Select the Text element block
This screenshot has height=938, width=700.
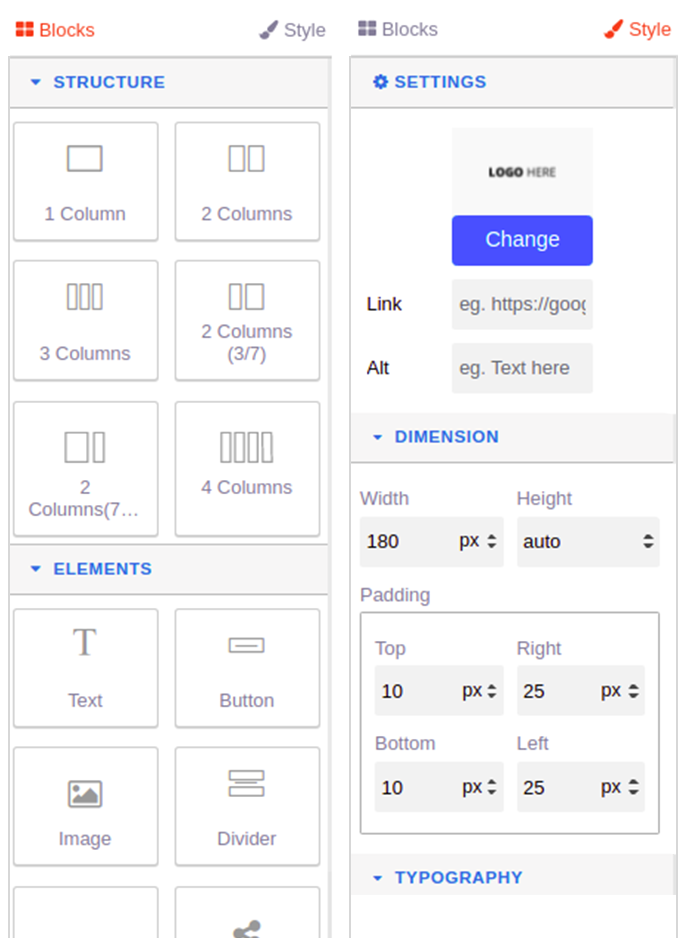click(x=85, y=667)
